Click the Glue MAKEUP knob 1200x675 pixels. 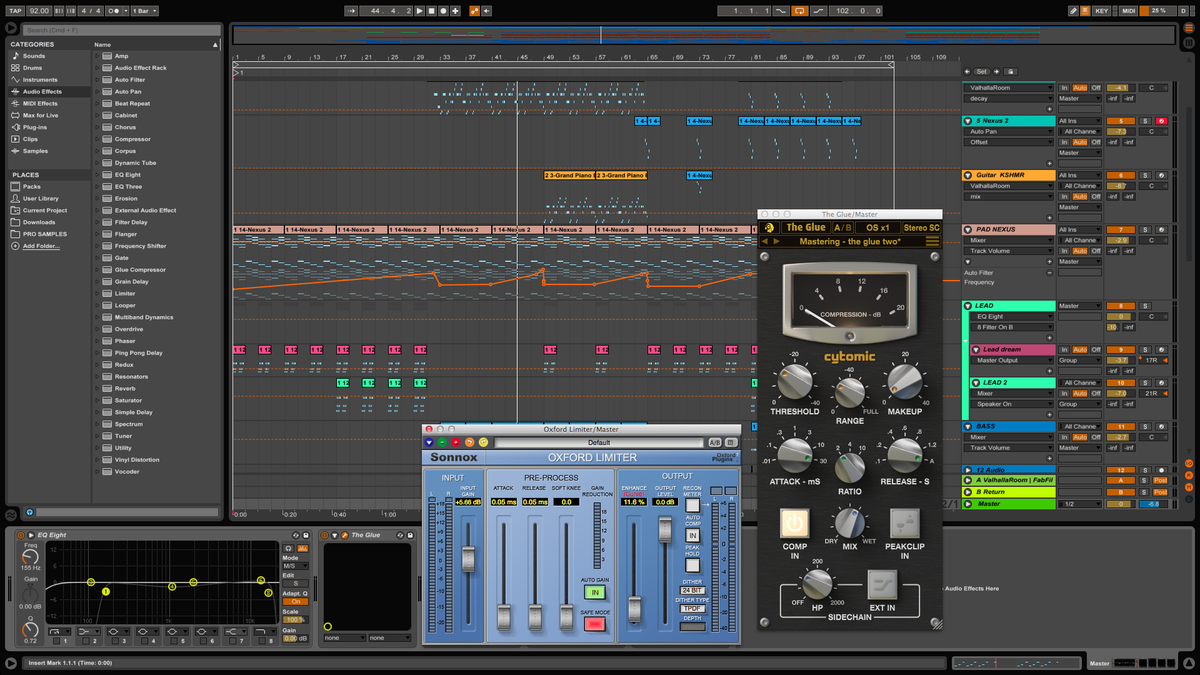coord(904,380)
